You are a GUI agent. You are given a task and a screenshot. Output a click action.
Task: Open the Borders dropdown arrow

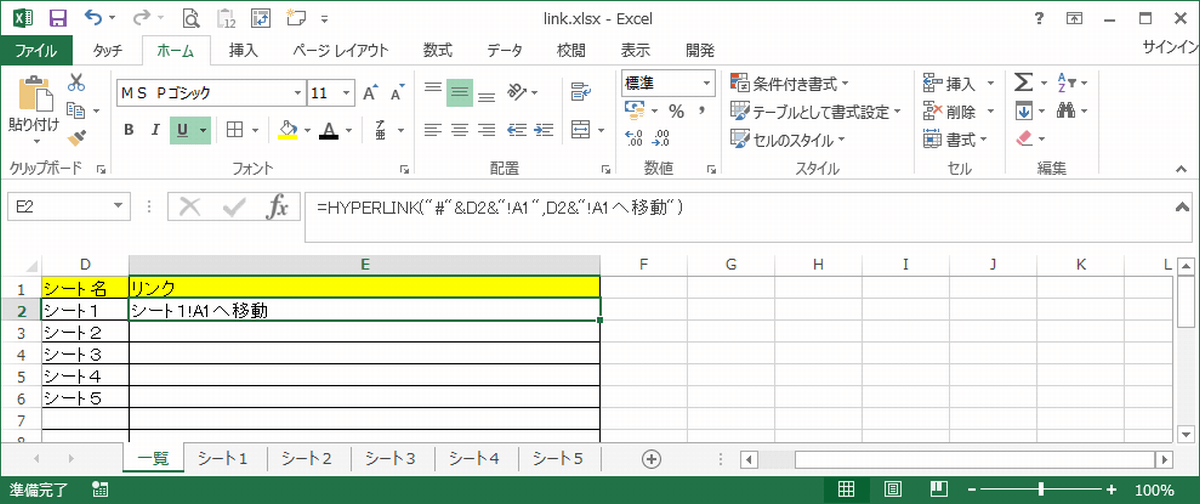click(x=253, y=130)
